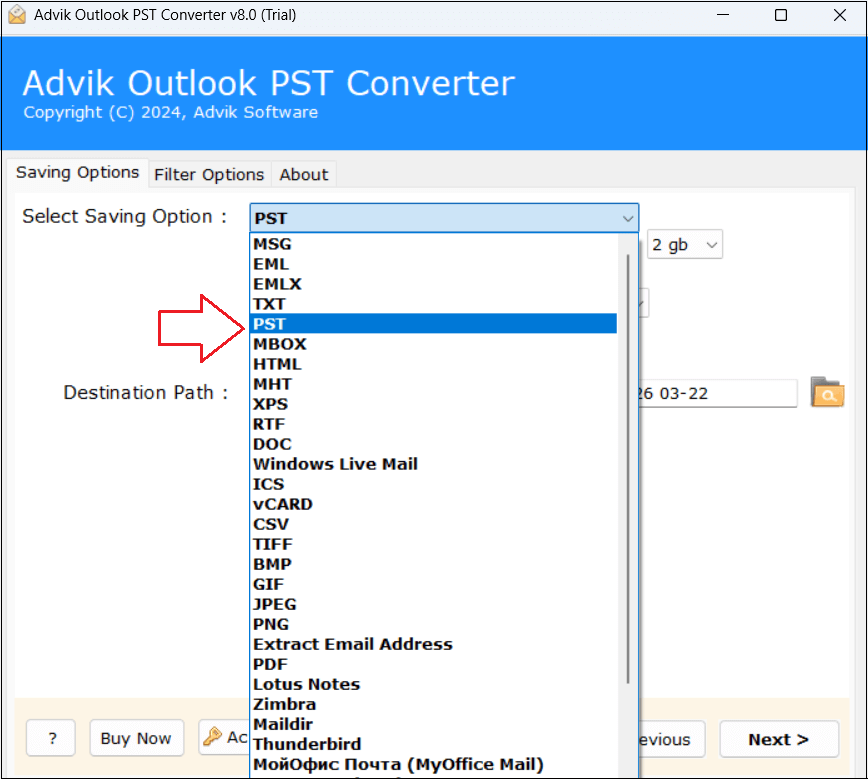Select Extract Email Address option
The height and width of the screenshot is (779, 868).
[x=352, y=644]
